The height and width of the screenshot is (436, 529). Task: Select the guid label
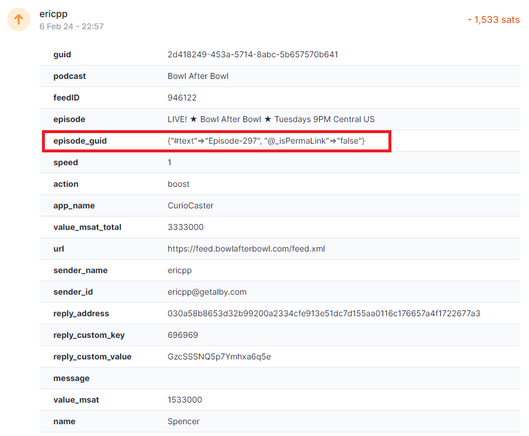[62, 55]
